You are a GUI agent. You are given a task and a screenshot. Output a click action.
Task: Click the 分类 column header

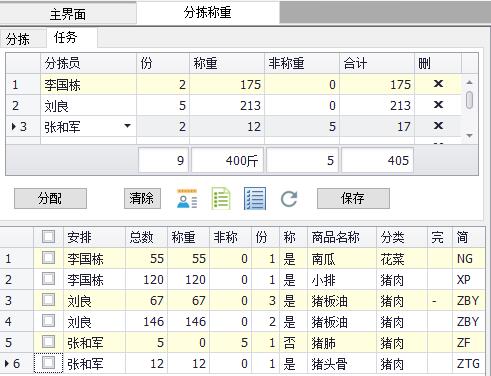tap(402, 237)
